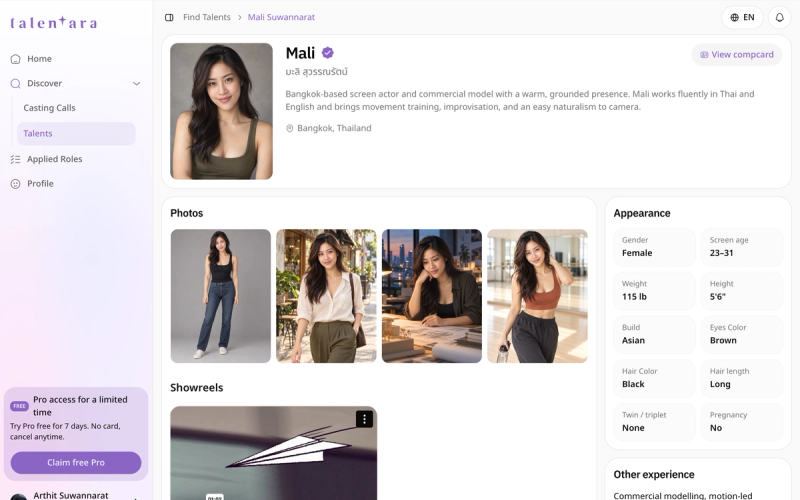Click the globe language icon
This screenshot has height=500, width=800.
click(734, 17)
